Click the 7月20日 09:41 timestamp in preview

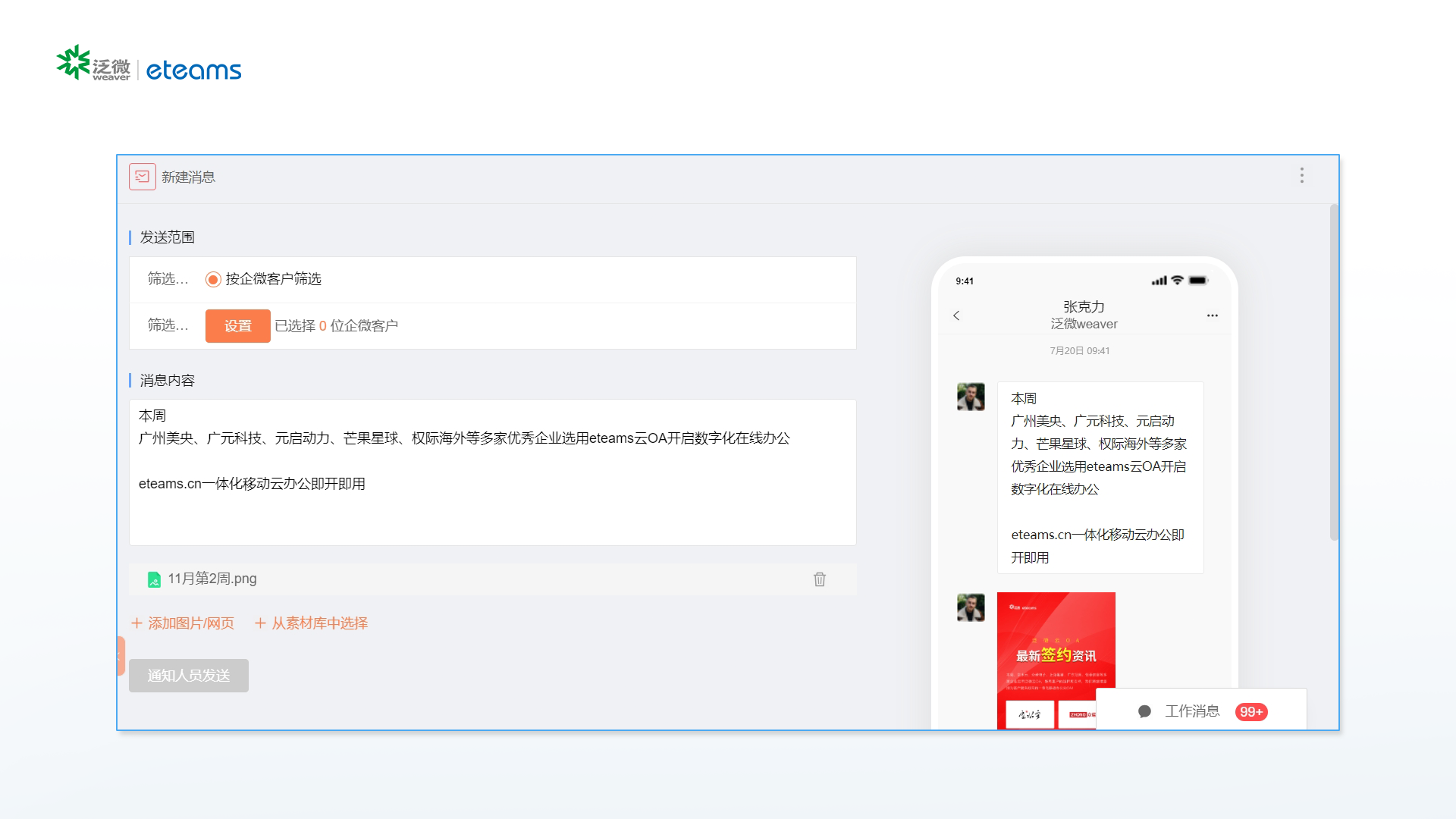pos(1080,351)
